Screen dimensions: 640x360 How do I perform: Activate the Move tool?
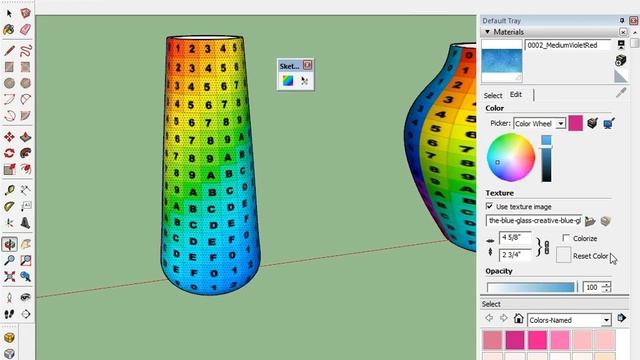[9, 137]
